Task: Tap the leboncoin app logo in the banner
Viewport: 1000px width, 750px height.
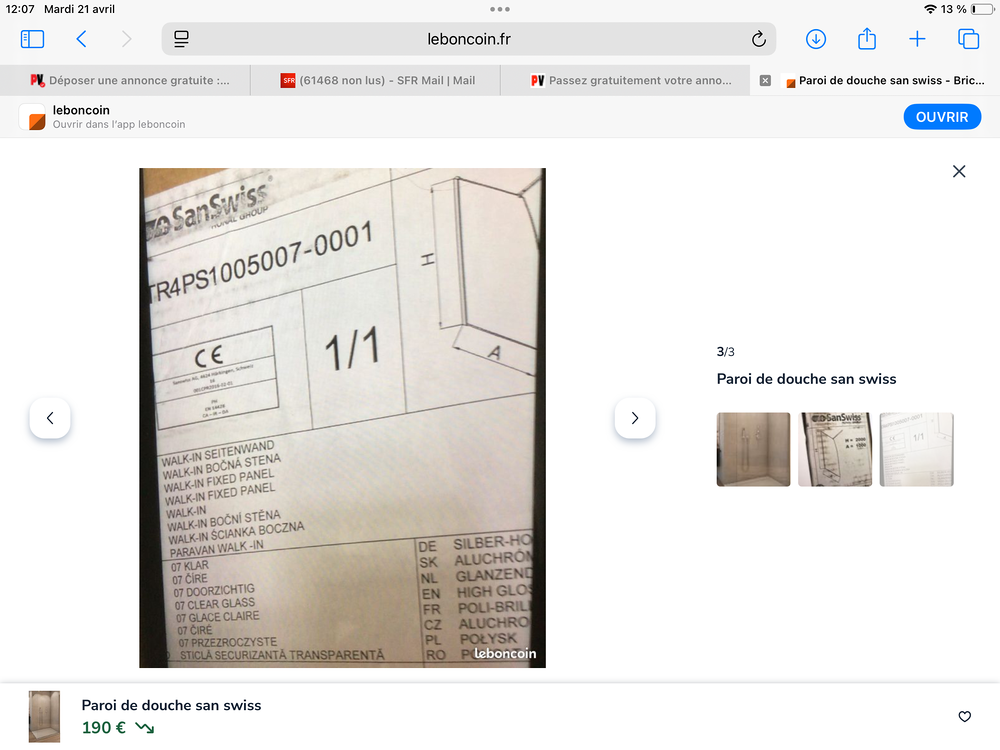Action: click(x=33, y=117)
